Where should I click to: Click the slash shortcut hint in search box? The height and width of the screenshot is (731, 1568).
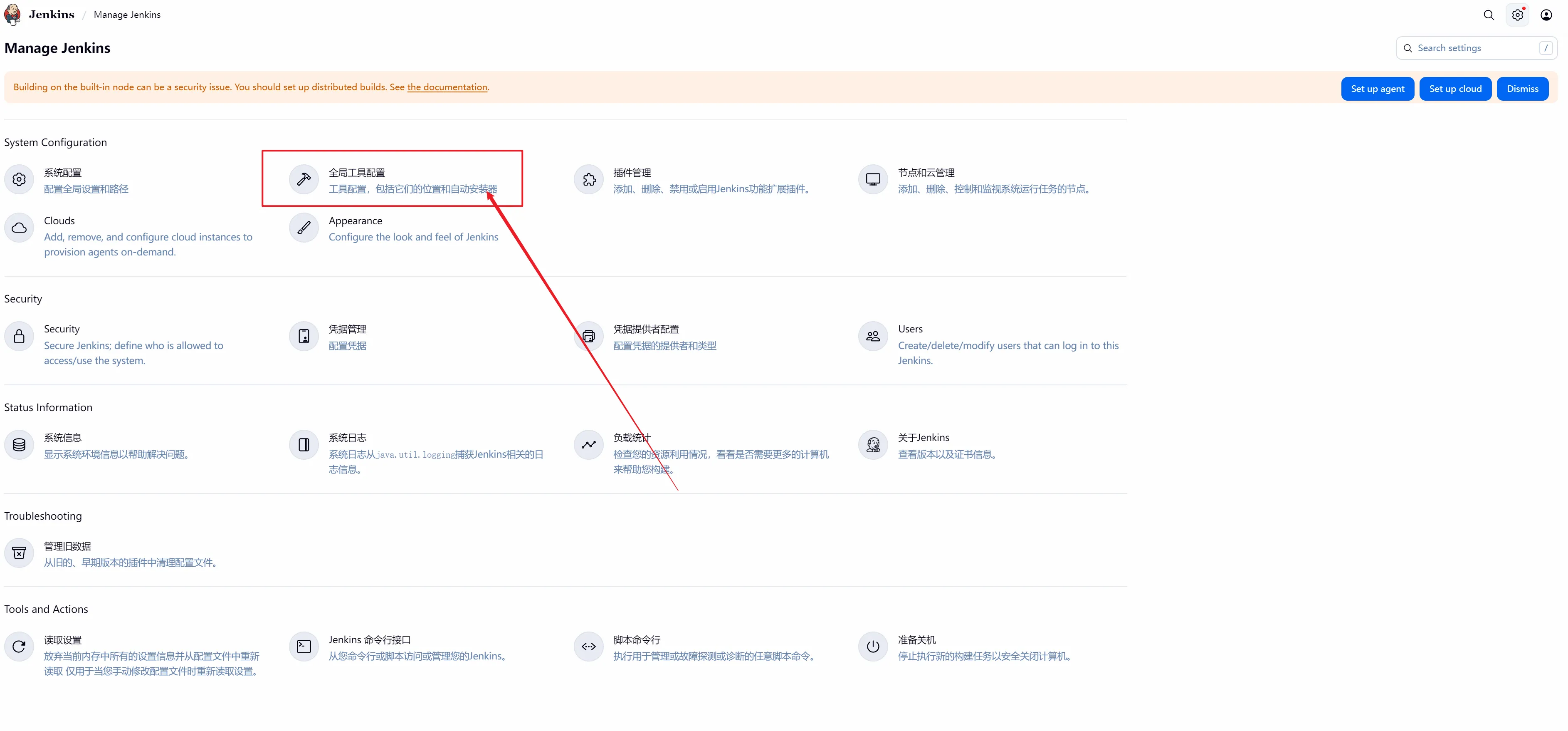point(1546,48)
